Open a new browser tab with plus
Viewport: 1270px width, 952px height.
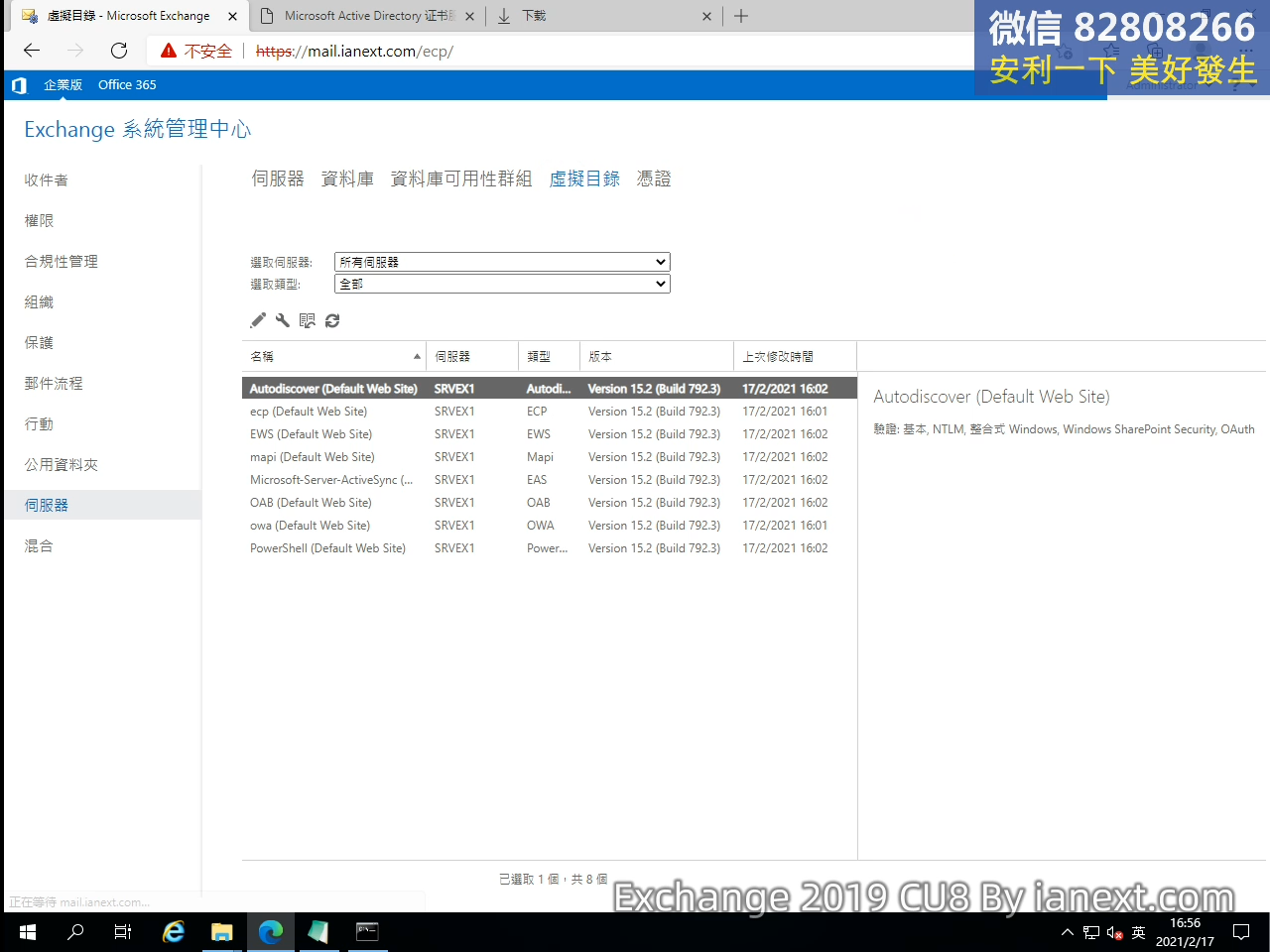(x=741, y=16)
